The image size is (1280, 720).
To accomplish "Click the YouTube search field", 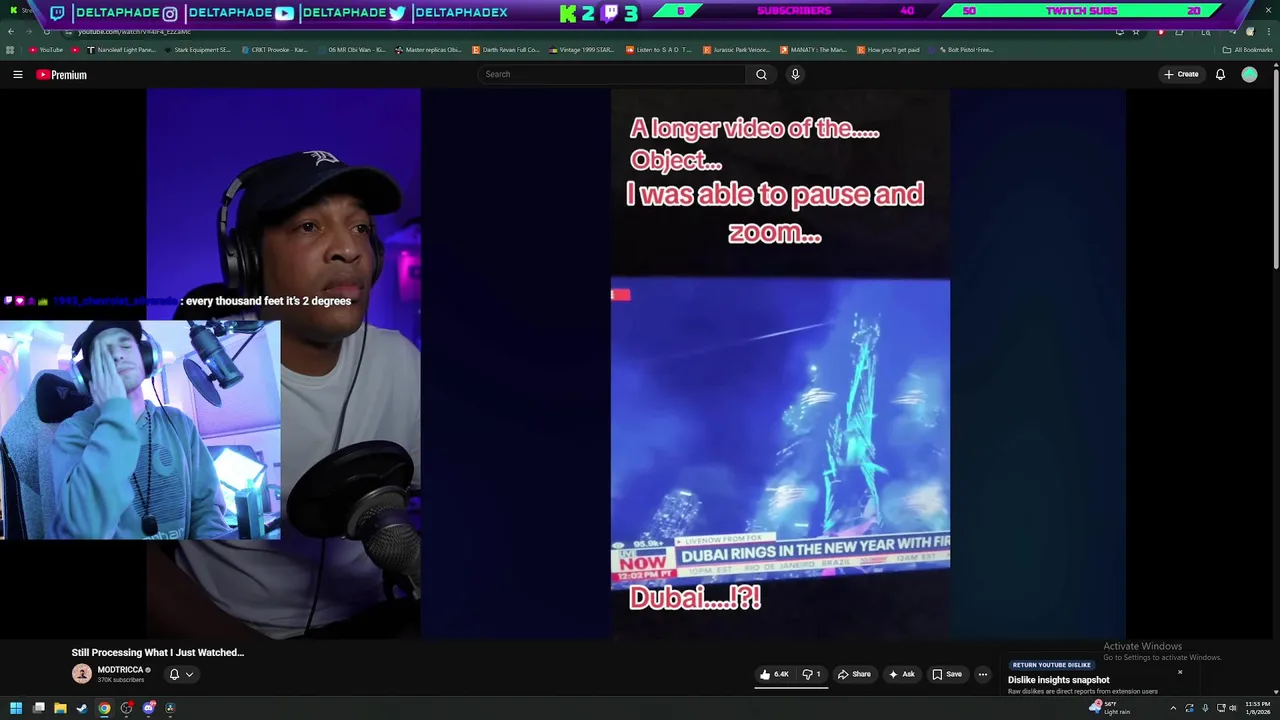I will pyautogui.click(x=611, y=74).
